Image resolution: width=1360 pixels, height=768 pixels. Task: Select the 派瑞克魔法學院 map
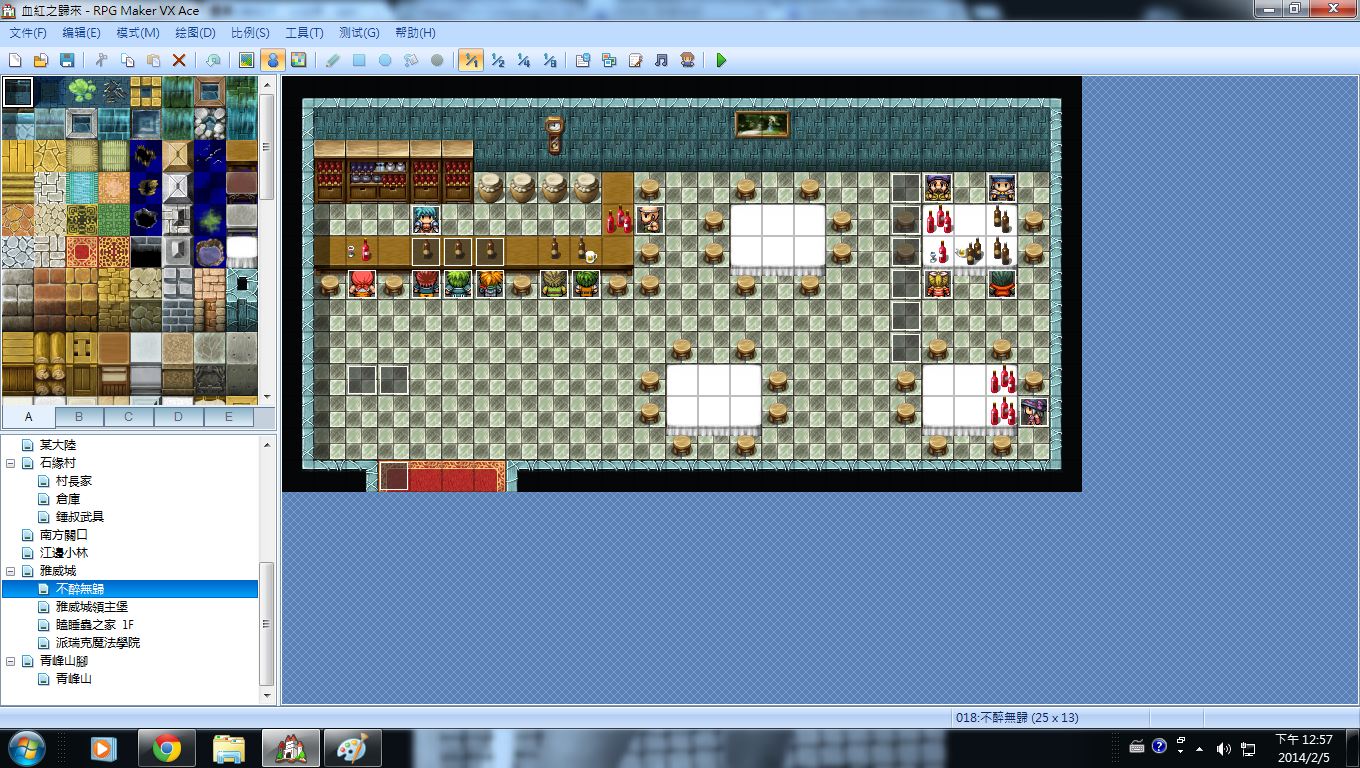pyautogui.click(x=98, y=643)
